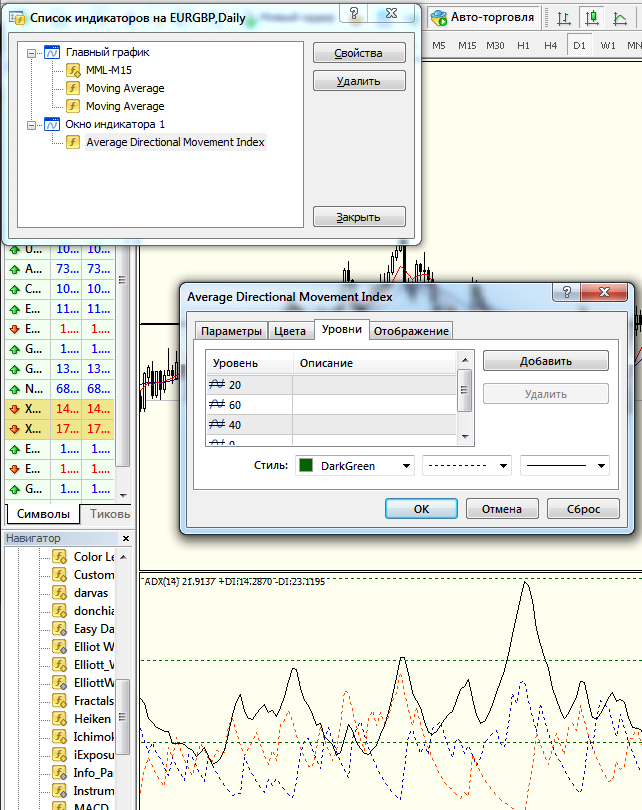This screenshot has height=810, width=642.
Task: Select level 40 row
Action: pyautogui.click(x=331, y=425)
